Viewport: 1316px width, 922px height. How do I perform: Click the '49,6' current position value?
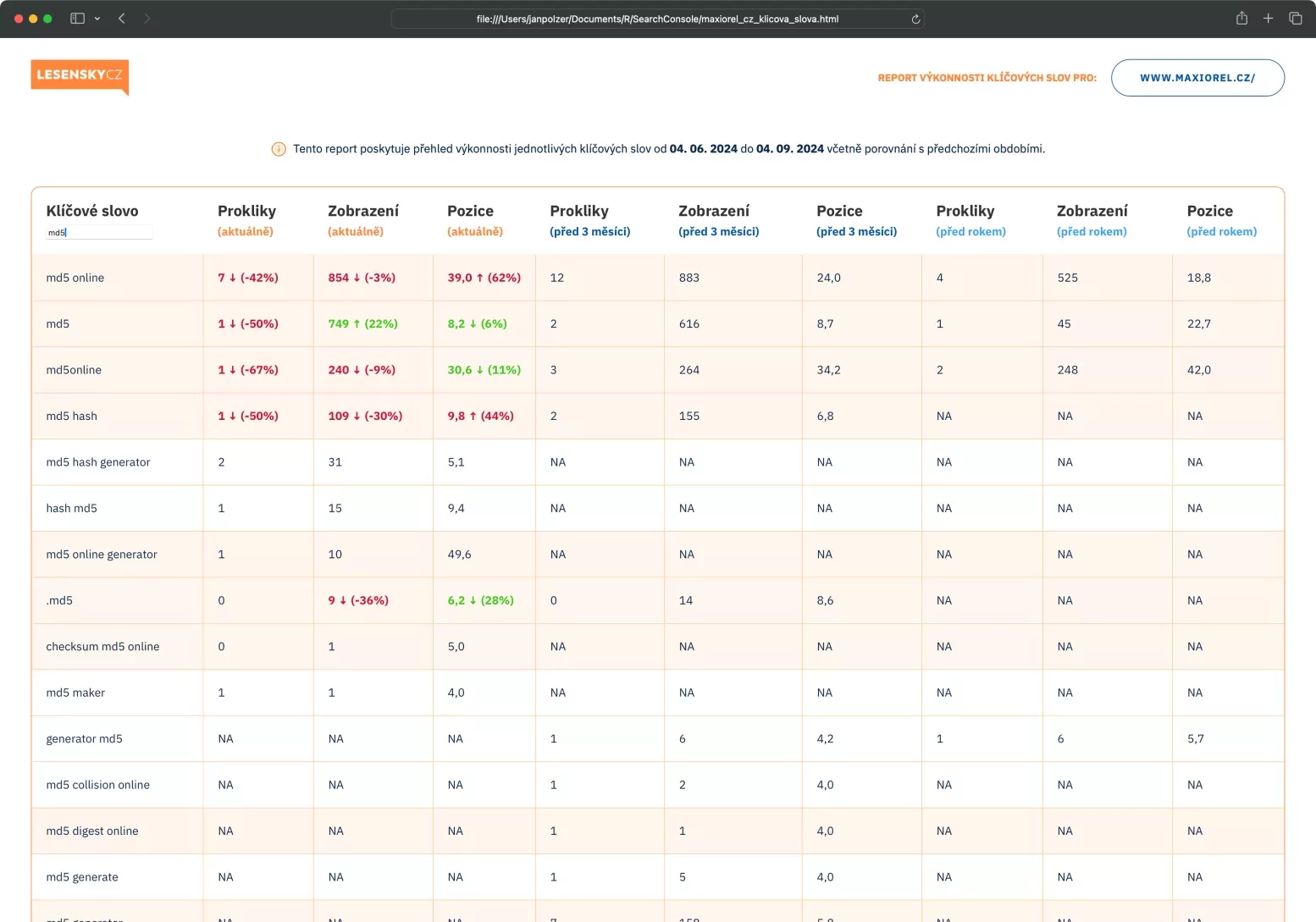tap(459, 555)
